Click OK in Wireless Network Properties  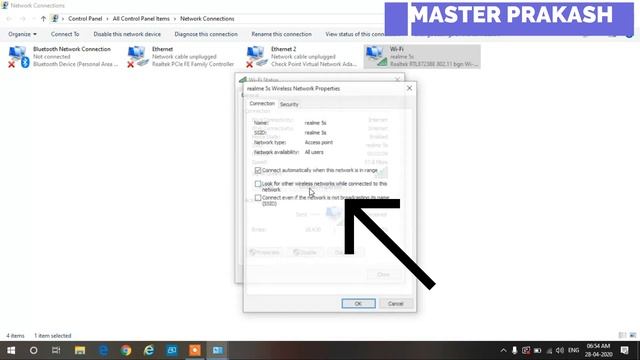[x=358, y=303]
